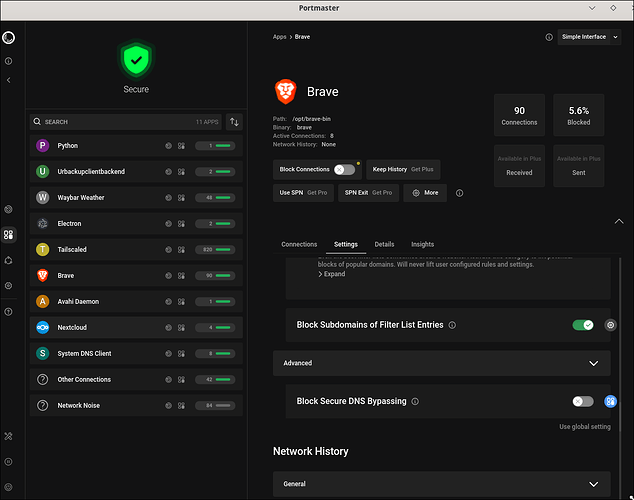Click the settings icon in Network Noise row

pos(182,405)
